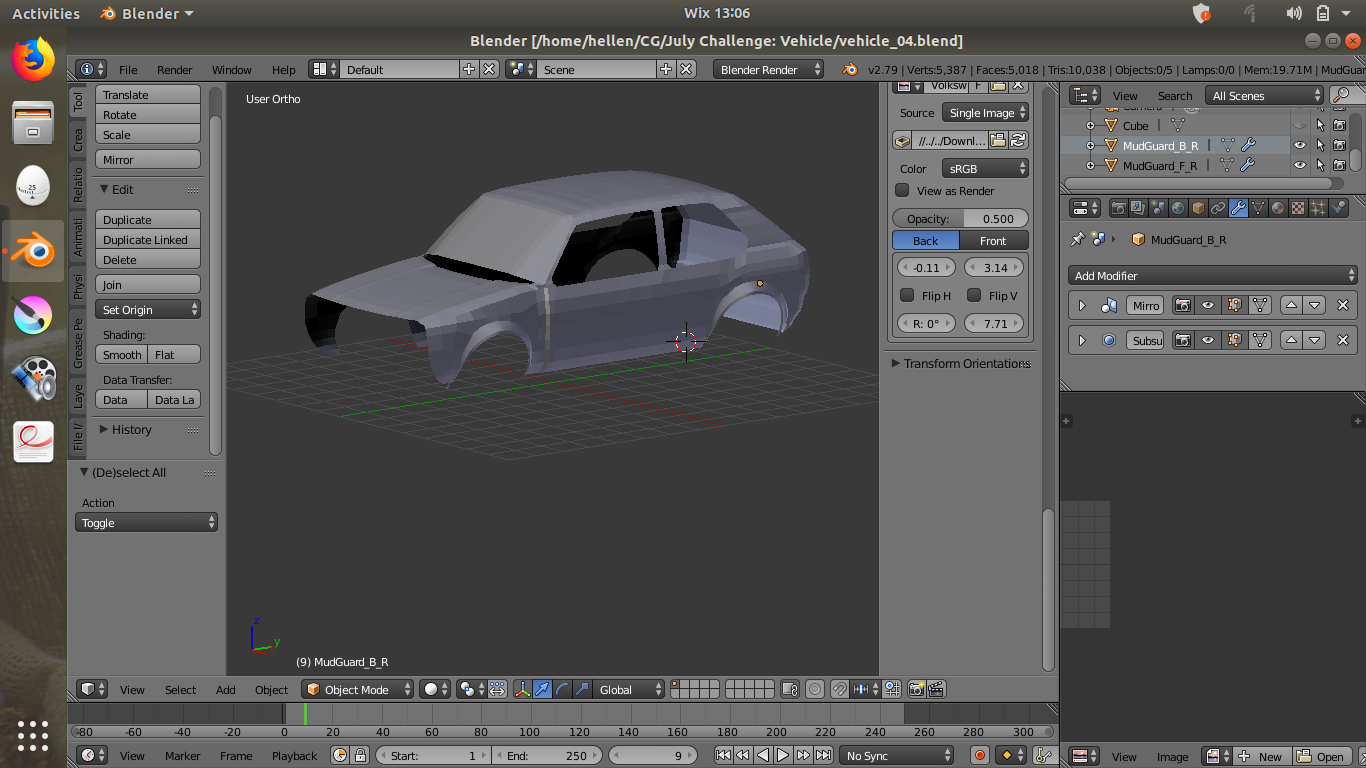
Task: Remove the Subsurf modifier with X
Action: pos(1343,341)
